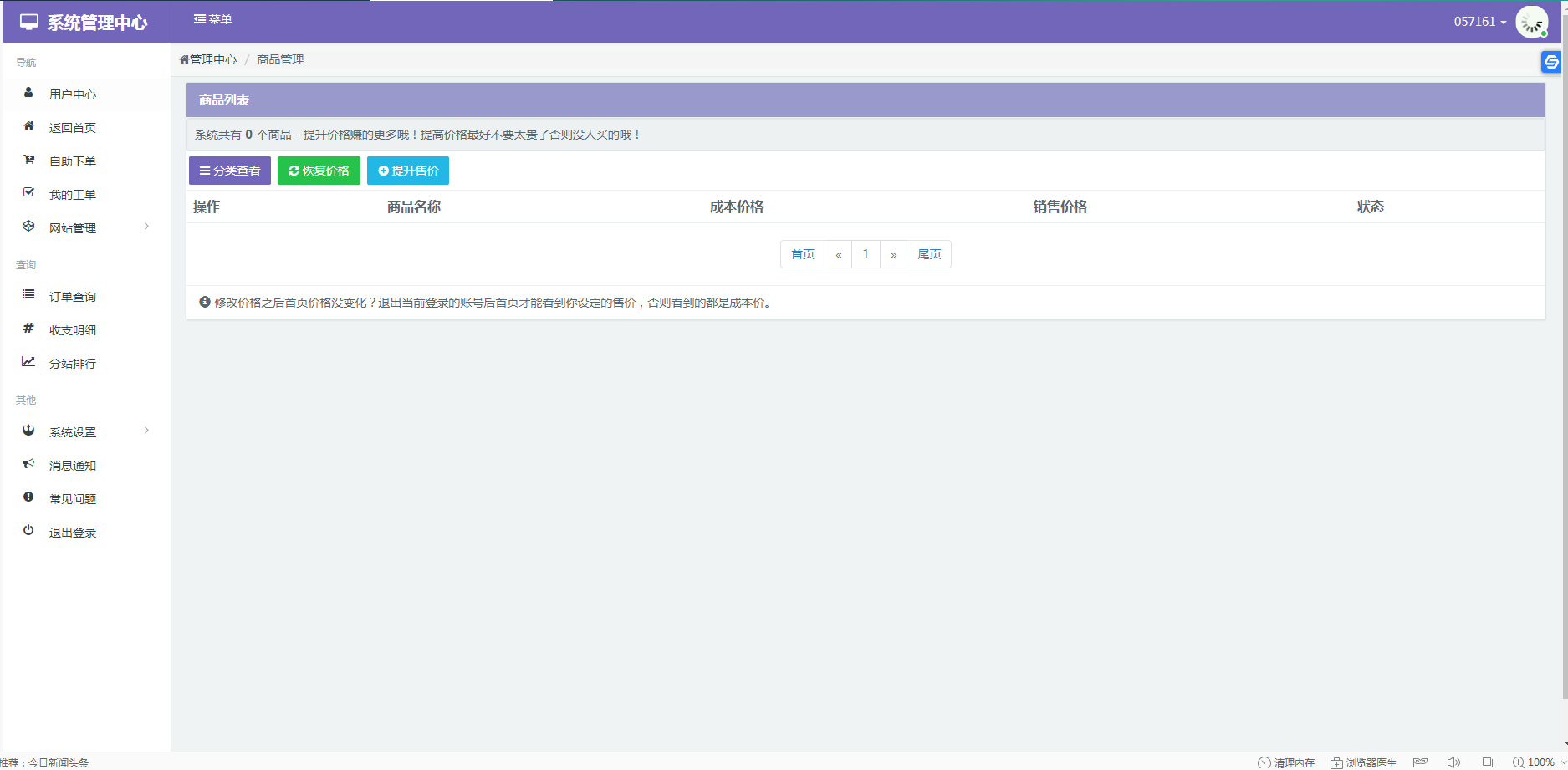
Task: Click the 收支明细 hash icon
Action: 28,329
